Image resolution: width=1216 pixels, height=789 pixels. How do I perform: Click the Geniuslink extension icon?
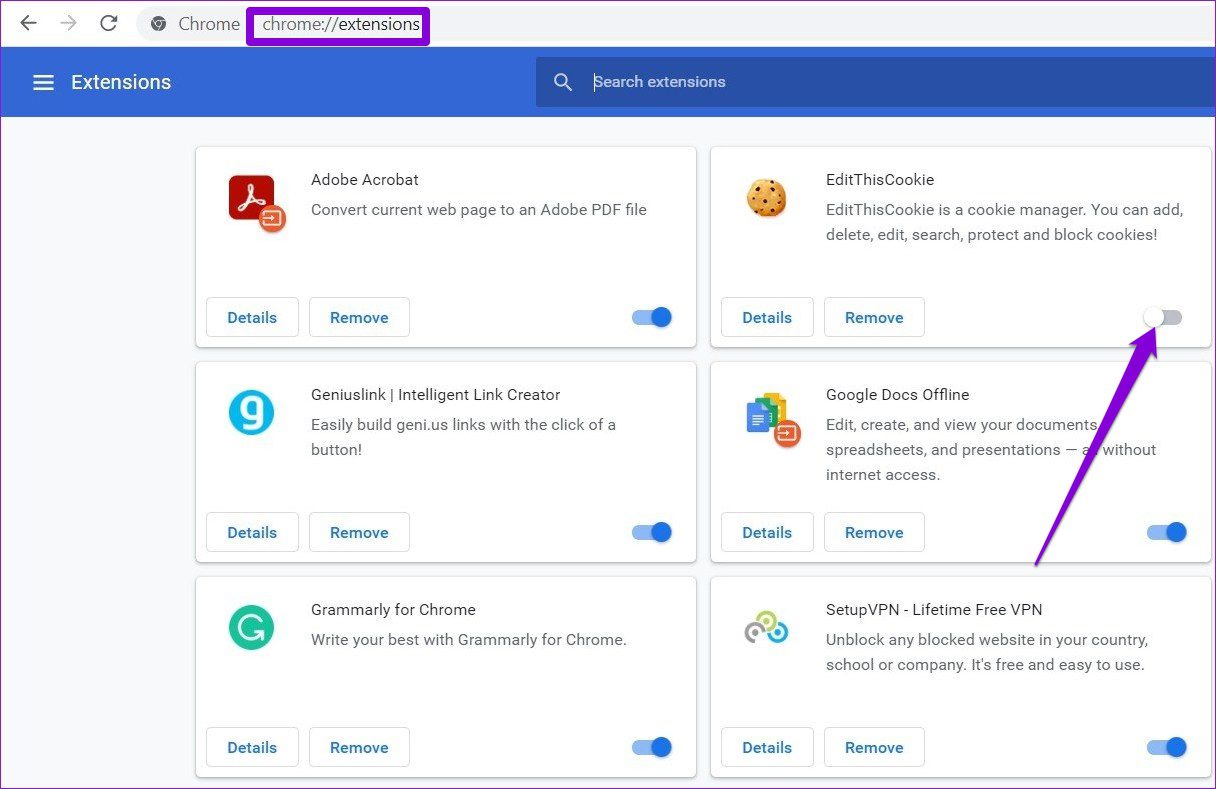251,412
